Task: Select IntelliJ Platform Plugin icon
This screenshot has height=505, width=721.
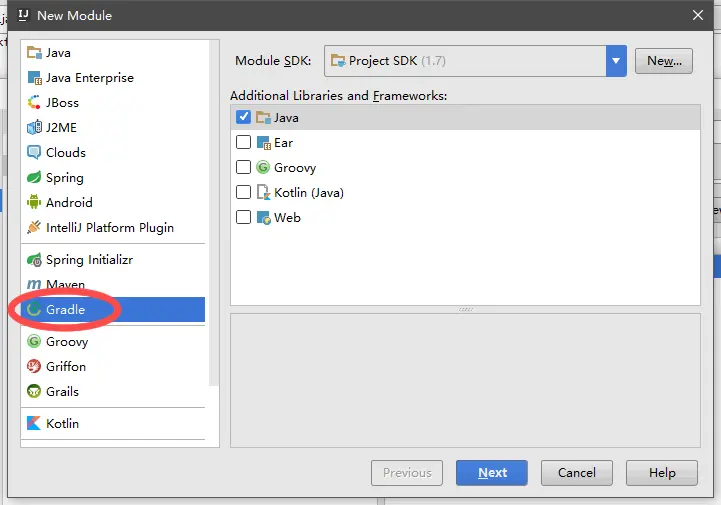Action: click(x=34, y=227)
